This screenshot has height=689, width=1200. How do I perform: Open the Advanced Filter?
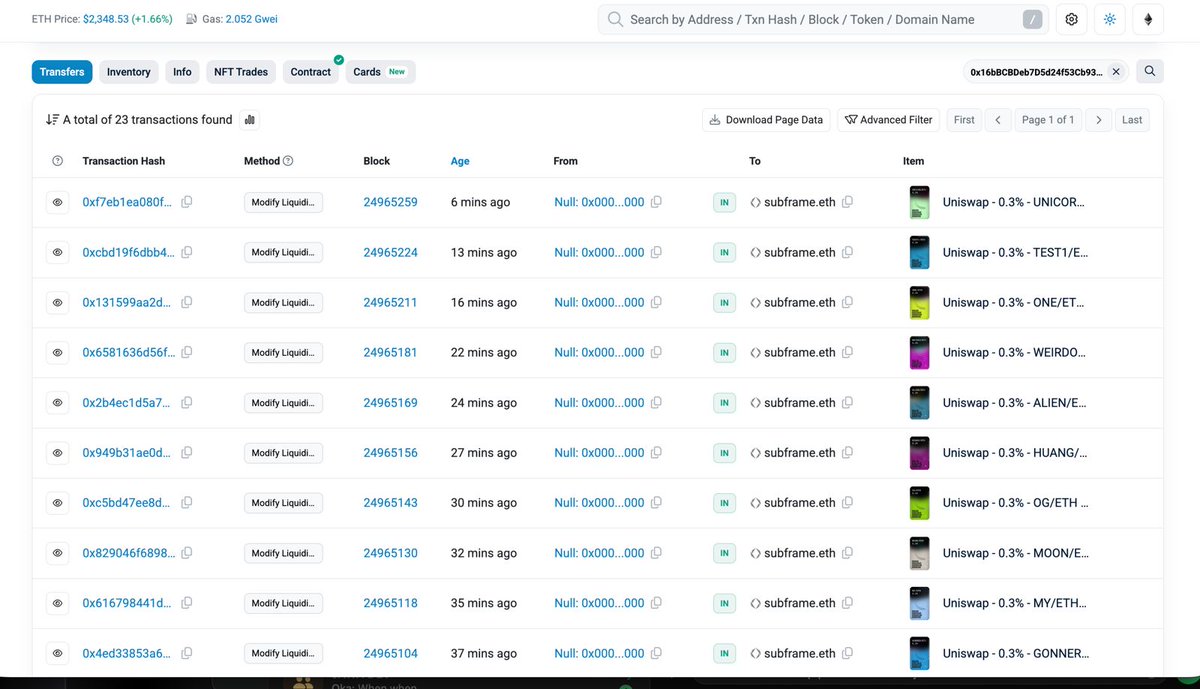[x=889, y=120]
